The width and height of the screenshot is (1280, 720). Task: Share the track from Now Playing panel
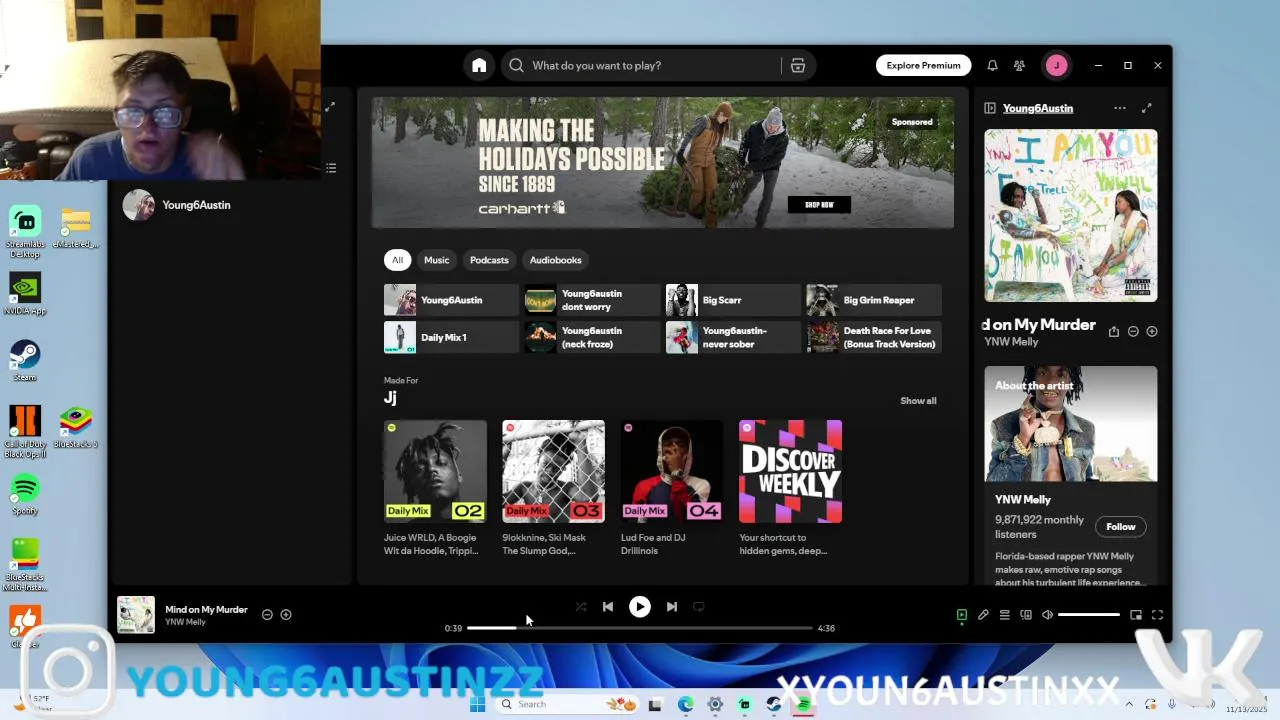point(1113,331)
